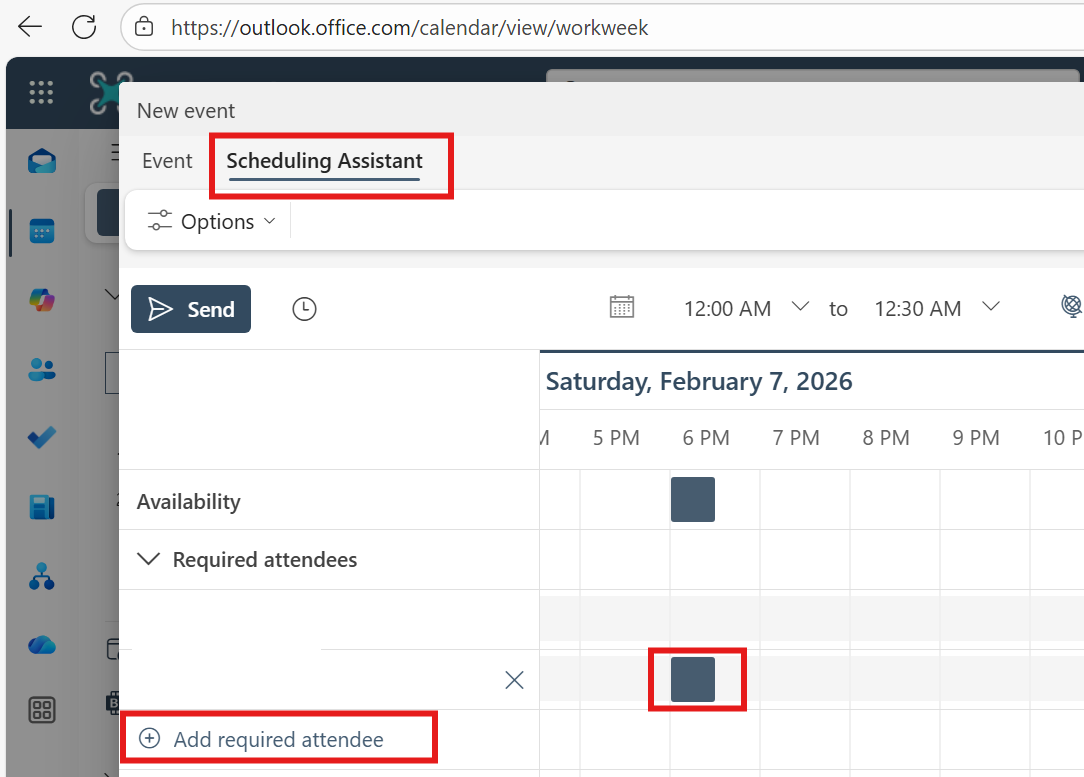Remove the attendee with the X
Image resolution: width=1084 pixels, height=777 pixels.
(x=514, y=680)
